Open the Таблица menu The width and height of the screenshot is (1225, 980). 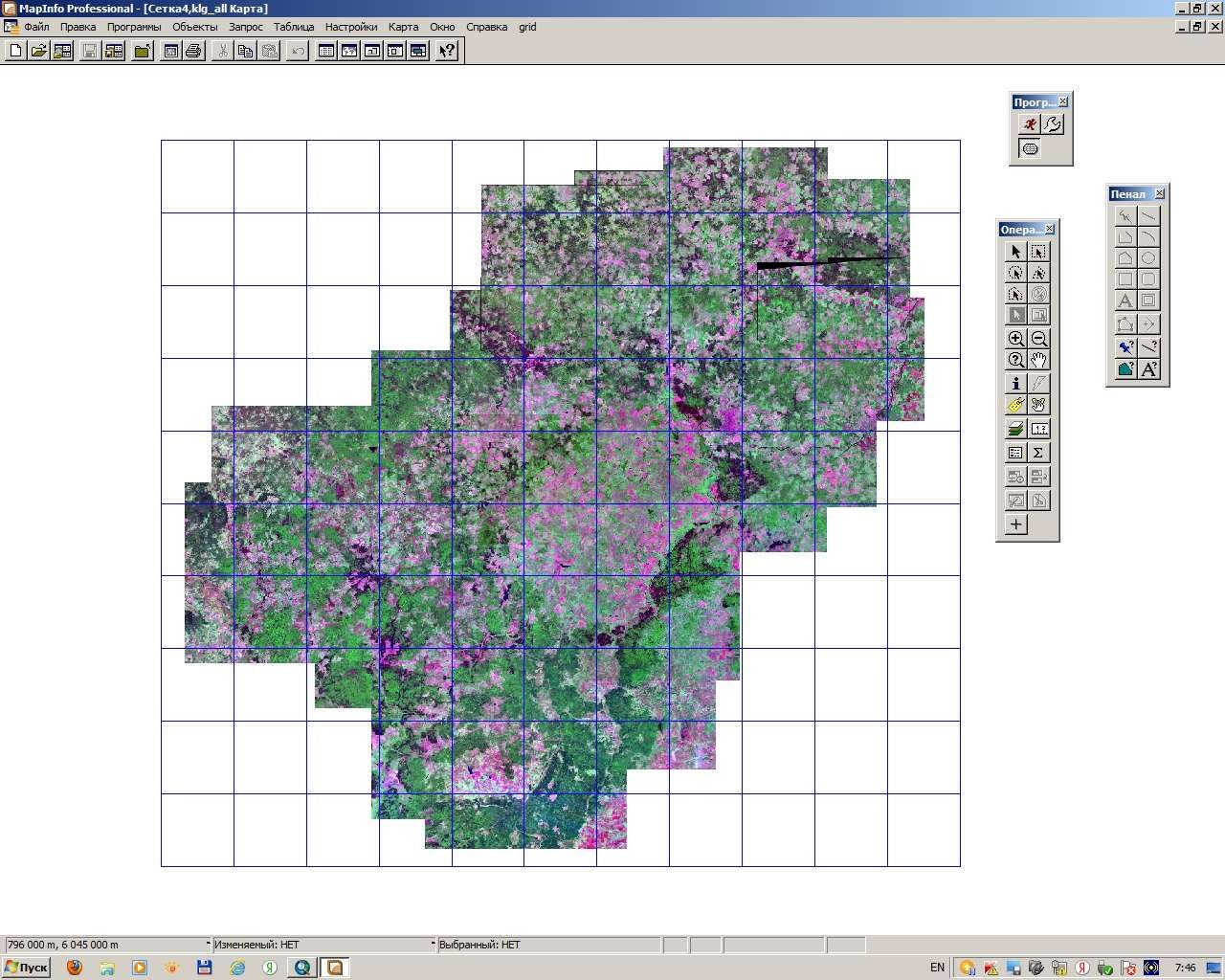pos(294,27)
